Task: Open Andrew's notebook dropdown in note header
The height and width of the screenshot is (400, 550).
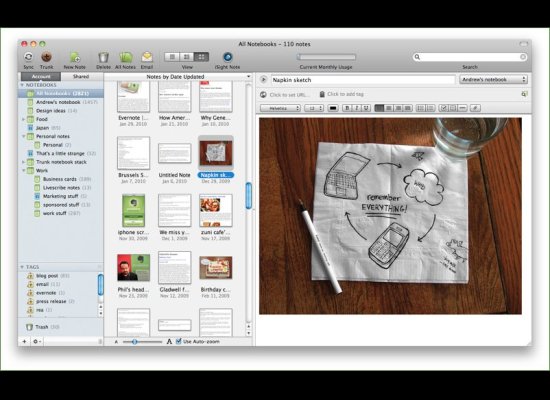Action: pyautogui.click(x=494, y=80)
